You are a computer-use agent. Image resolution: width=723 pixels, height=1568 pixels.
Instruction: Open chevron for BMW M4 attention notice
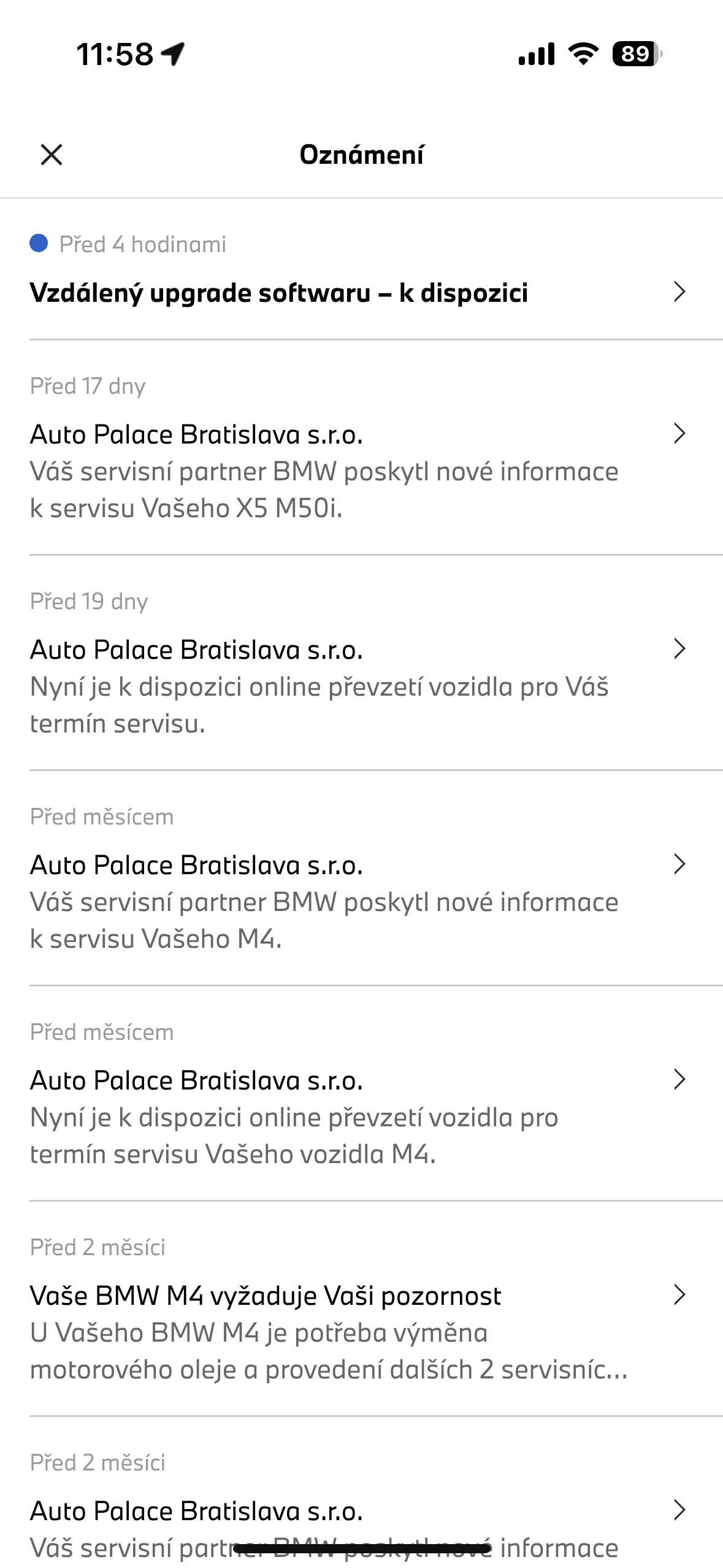pos(679,1295)
